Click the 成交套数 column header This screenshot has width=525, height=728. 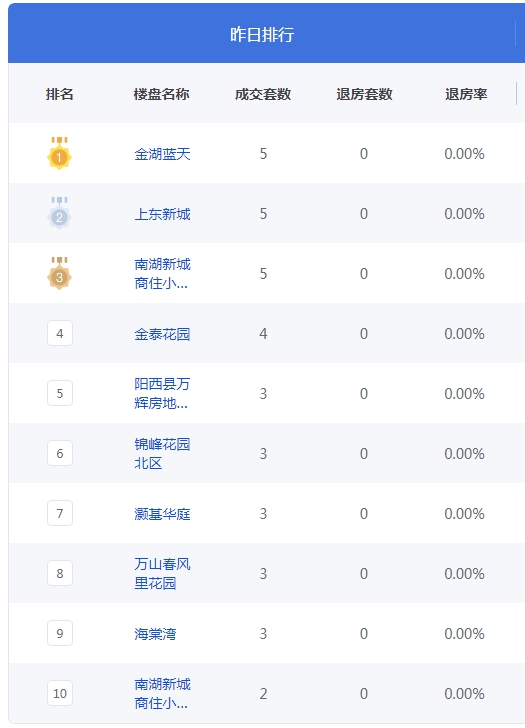click(263, 94)
